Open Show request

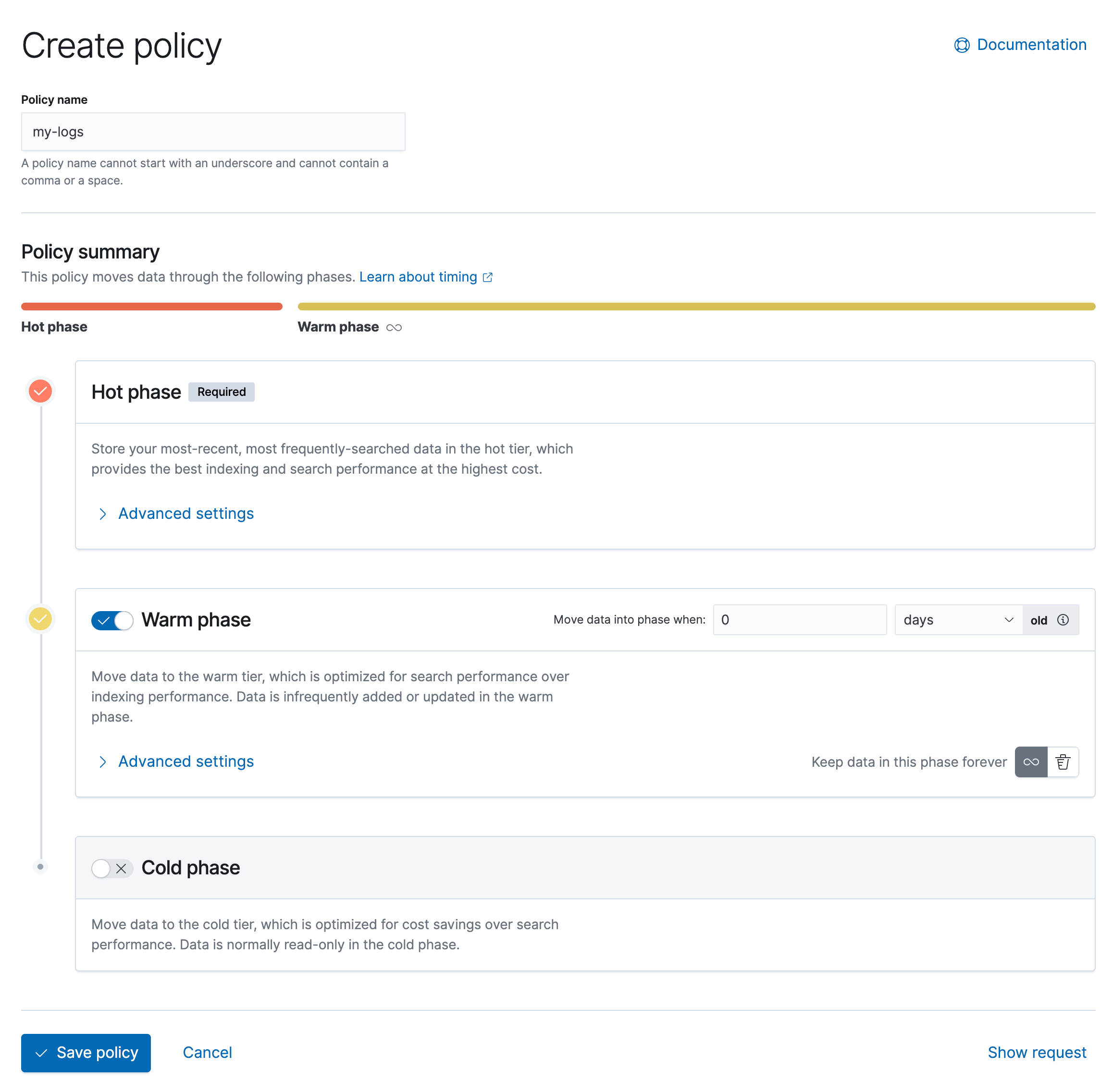click(1037, 1053)
